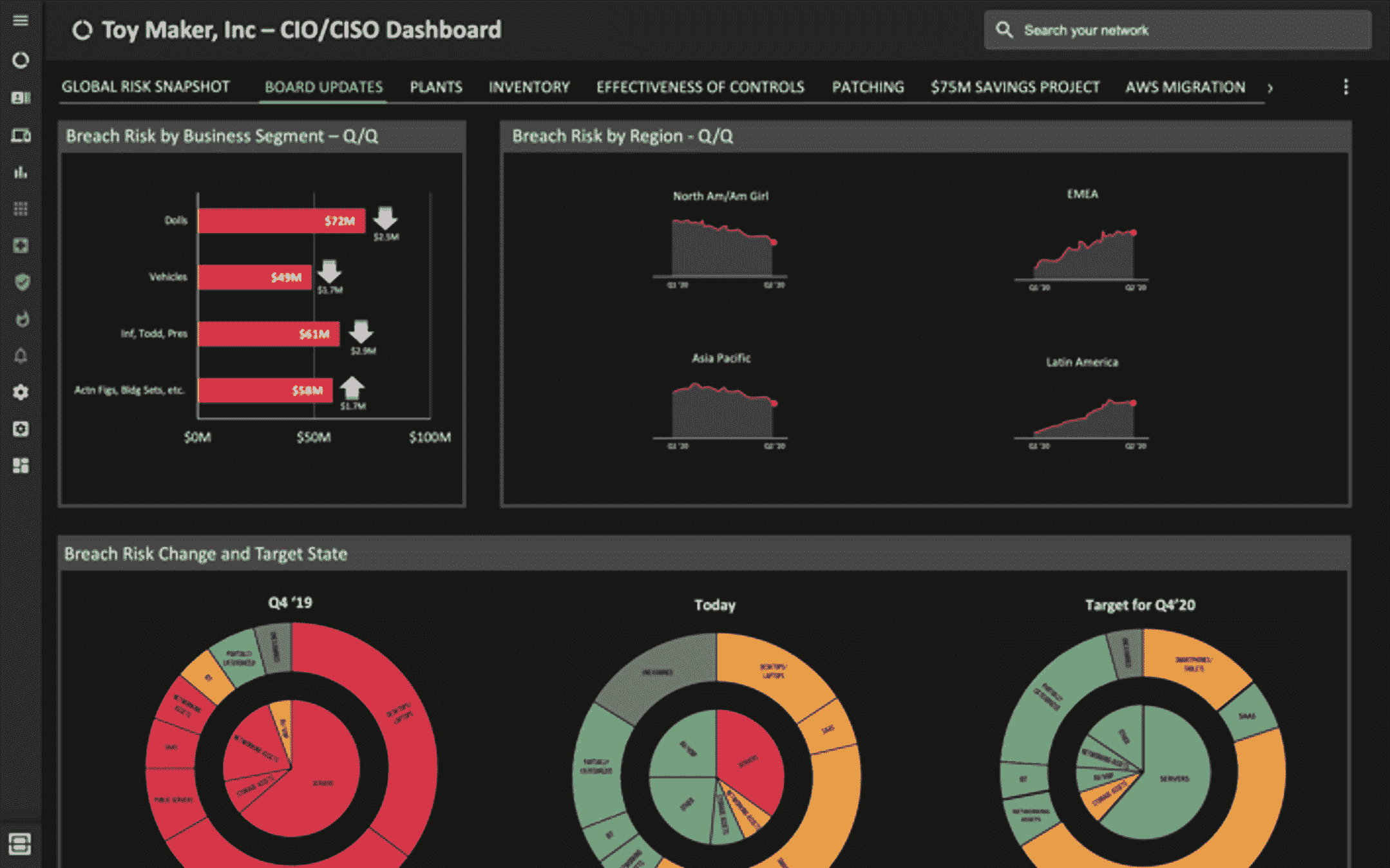Click the boxed gear icon in the sidebar
1390x868 pixels.
coord(21,429)
